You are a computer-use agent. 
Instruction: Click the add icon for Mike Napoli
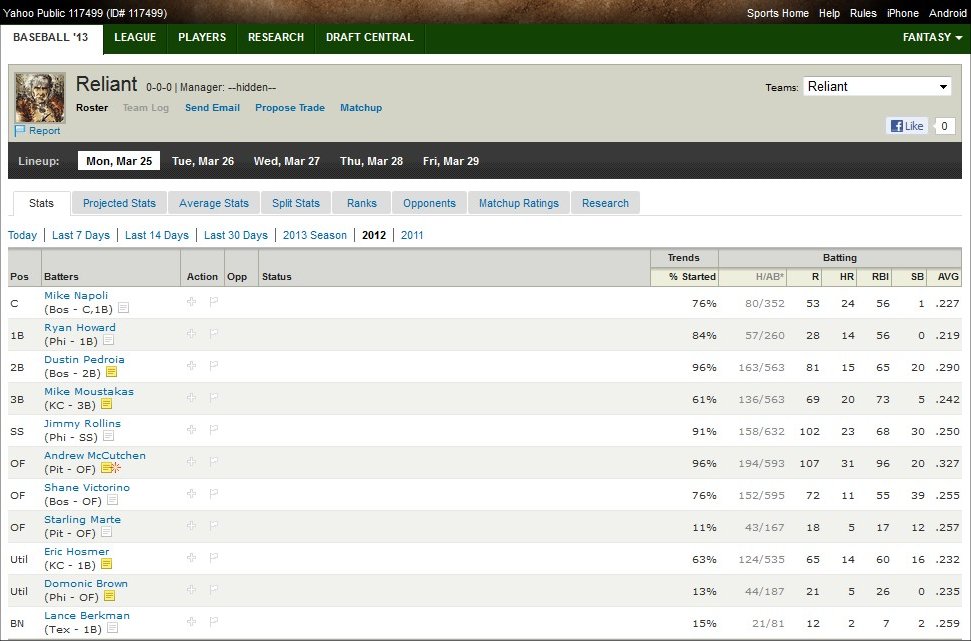click(191, 302)
